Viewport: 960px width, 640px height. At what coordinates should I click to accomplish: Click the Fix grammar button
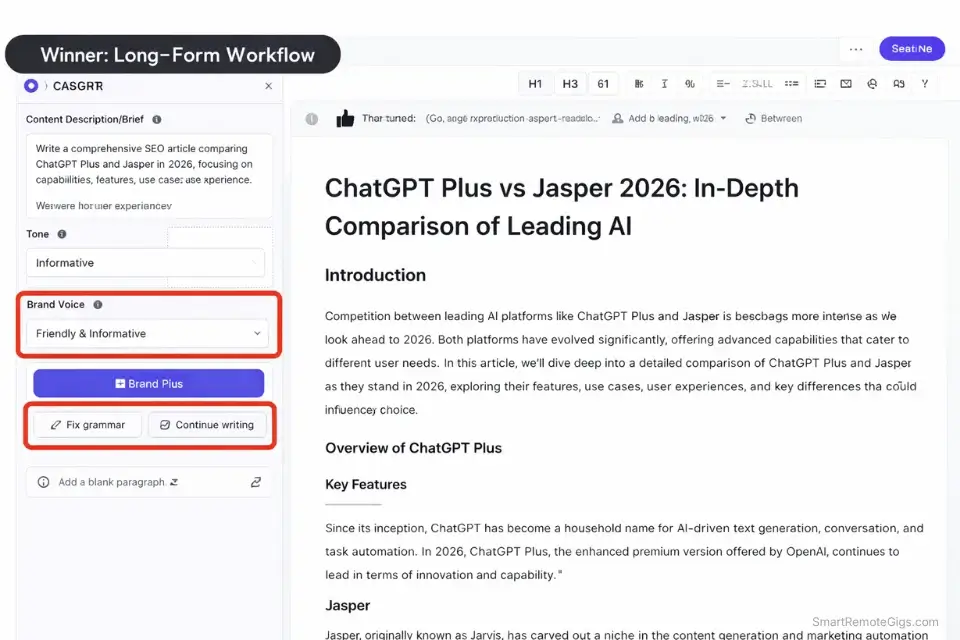tap(86, 424)
